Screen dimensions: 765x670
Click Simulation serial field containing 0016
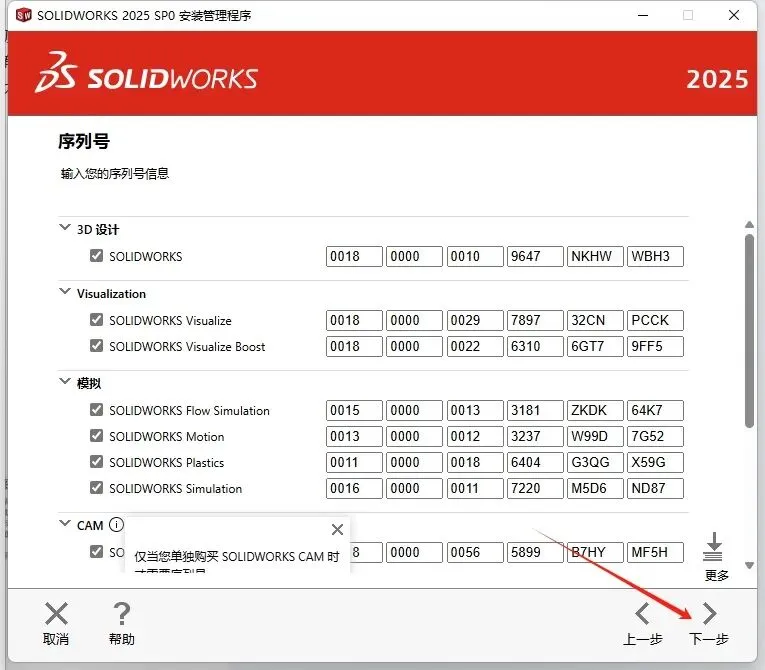(x=354, y=488)
